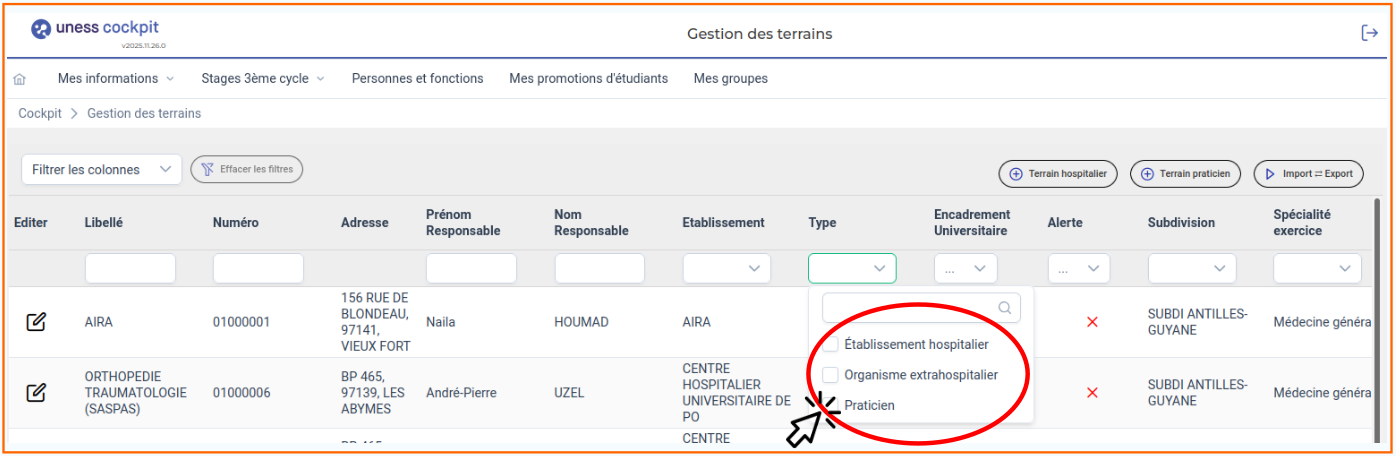1396x456 pixels.
Task: Click the red X alert in AIRA row
Action: (x=1092, y=322)
